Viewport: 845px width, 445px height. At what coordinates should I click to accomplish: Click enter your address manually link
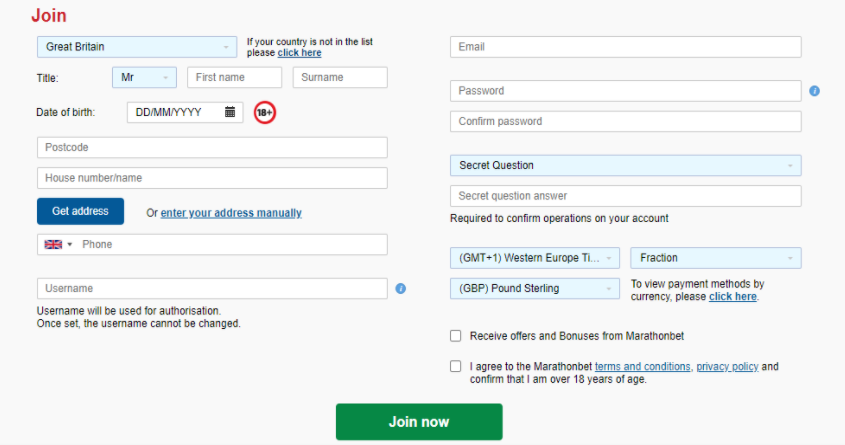(x=231, y=213)
